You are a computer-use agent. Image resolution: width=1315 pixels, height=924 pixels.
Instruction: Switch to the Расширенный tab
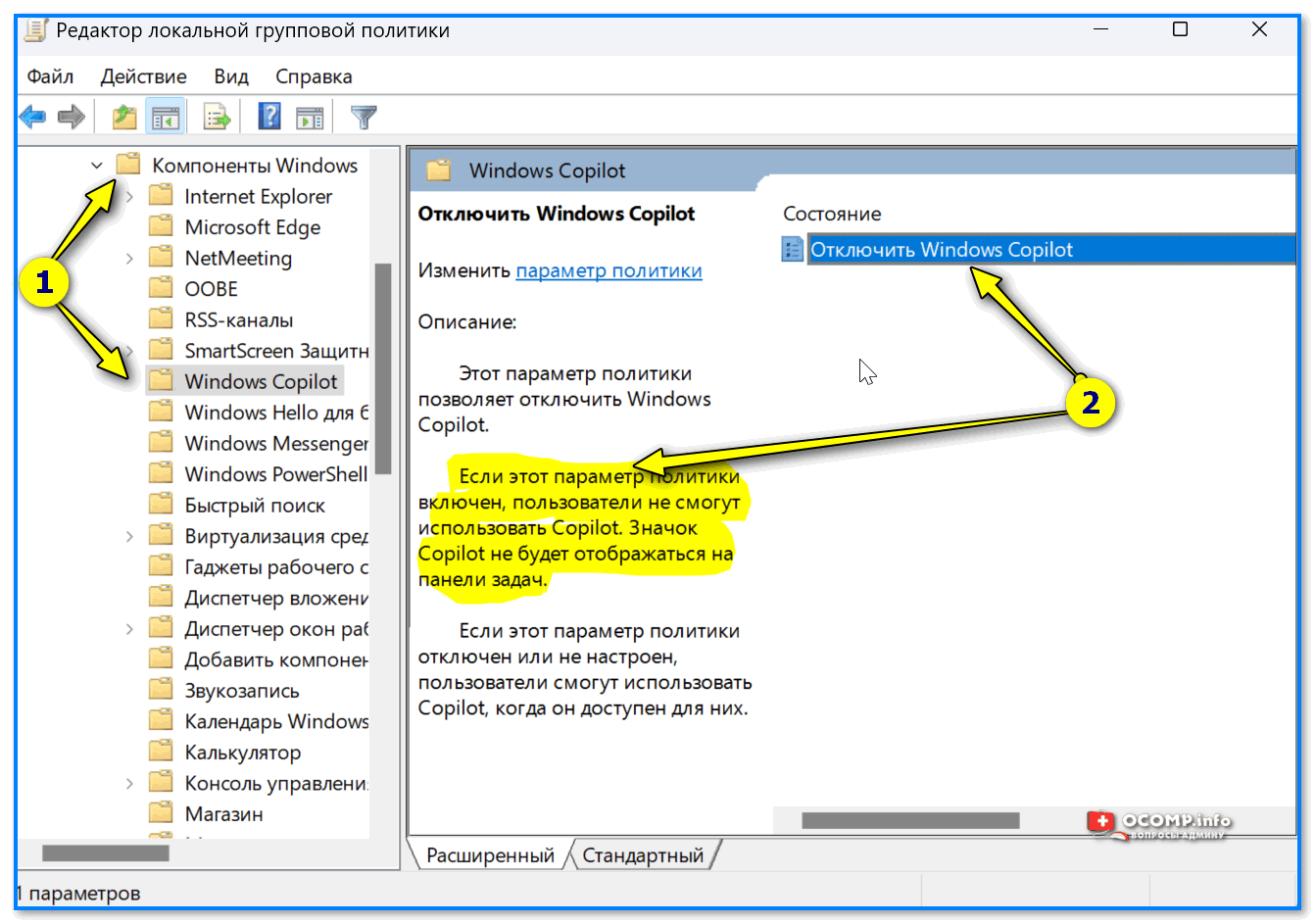coord(490,855)
